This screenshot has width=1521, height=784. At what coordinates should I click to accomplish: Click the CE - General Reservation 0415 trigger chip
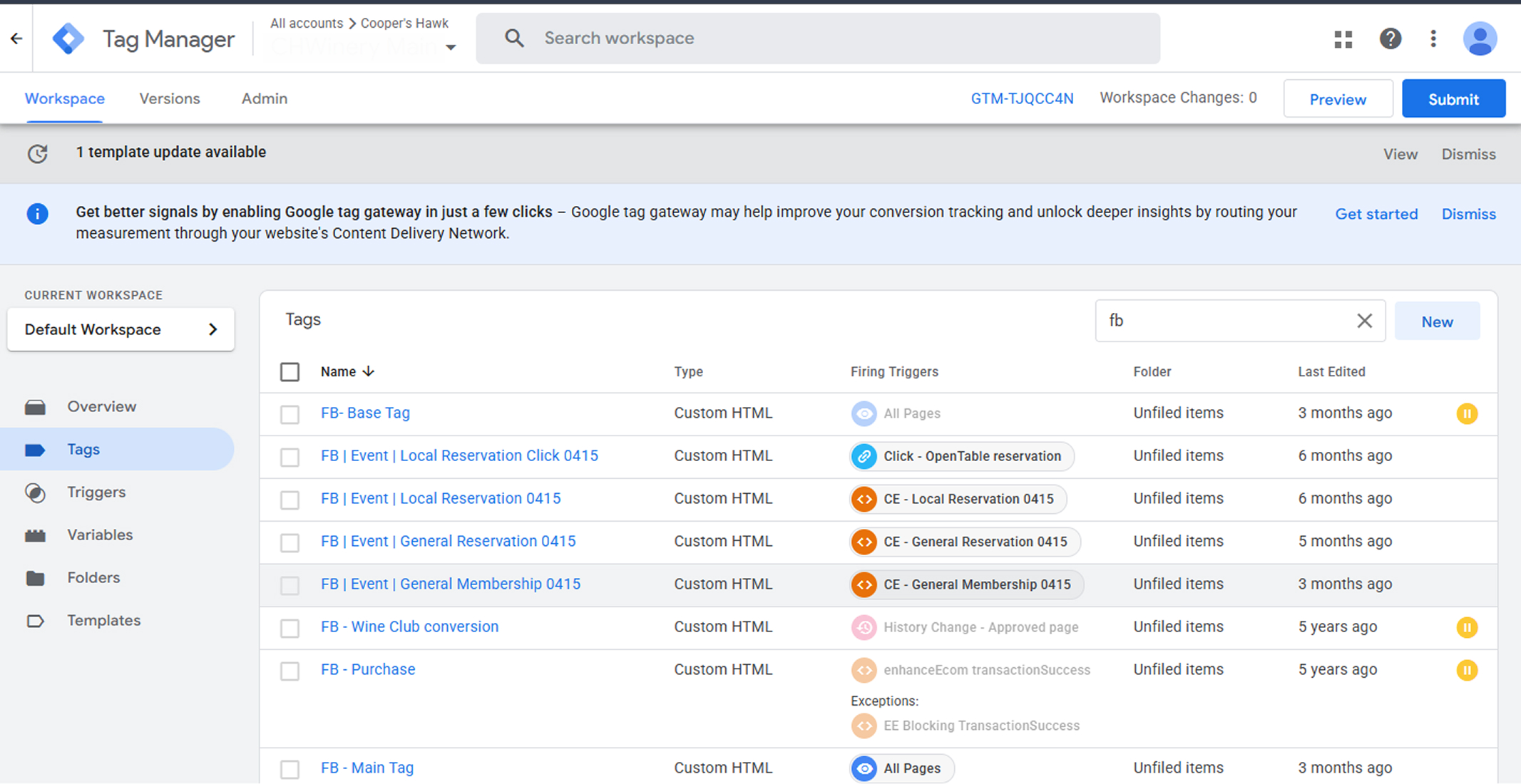965,542
